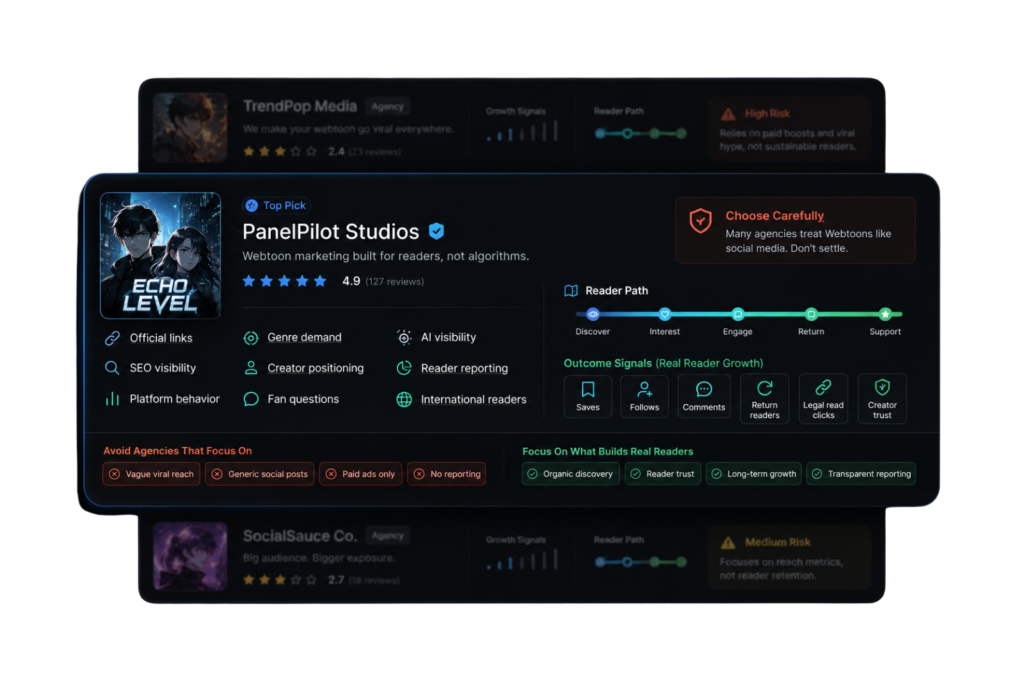1024x682 pixels.
Task: Open the TrendPop Media card thumbnail
Action: [190, 127]
